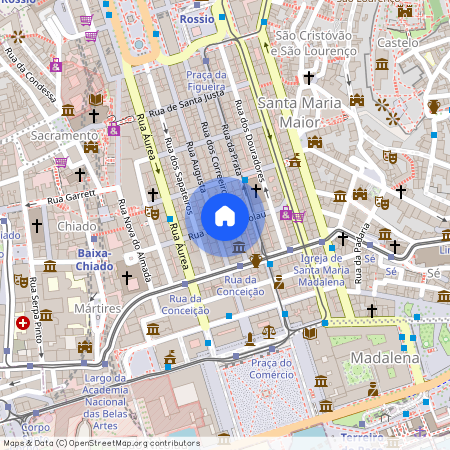The width and height of the screenshot is (450, 450).
Task: Click the amphora icon near Rua da Conceição
Action: click(x=256, y=261)
